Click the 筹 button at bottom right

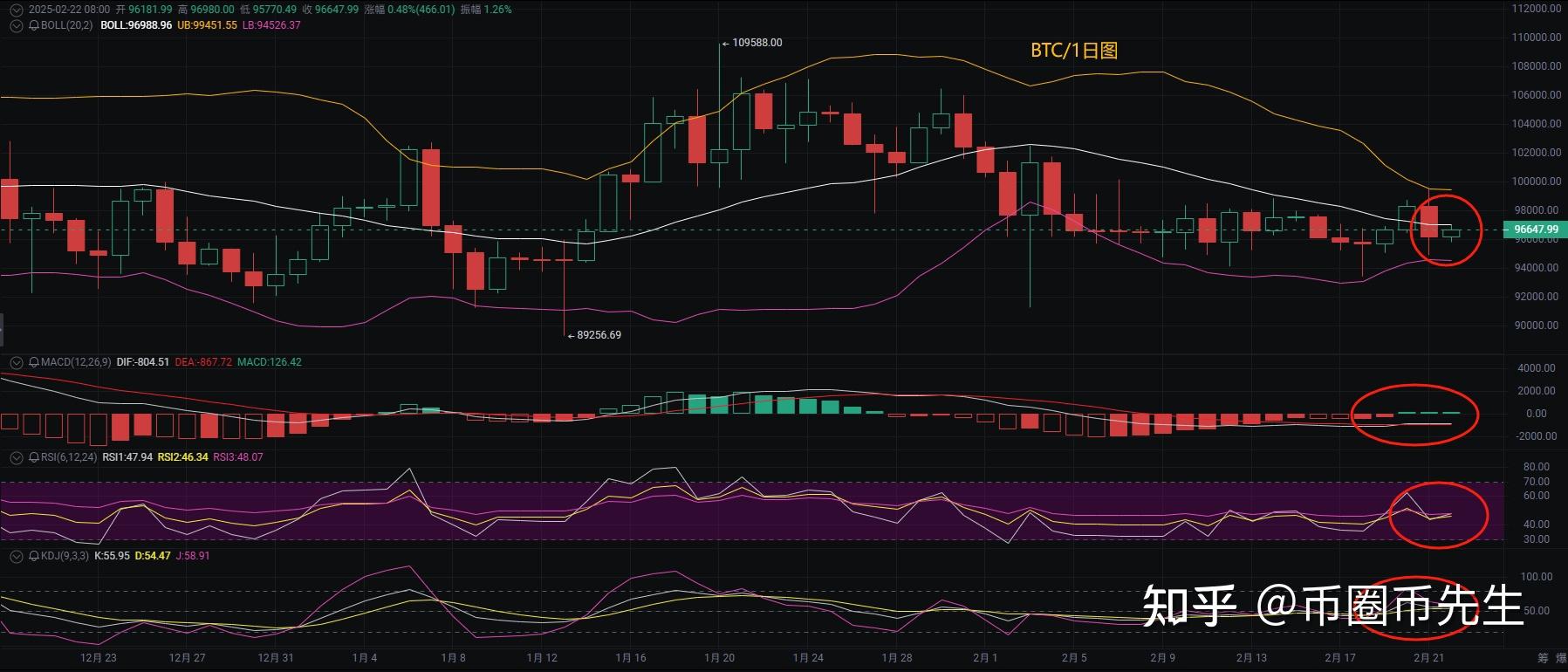coord(1543,658)
